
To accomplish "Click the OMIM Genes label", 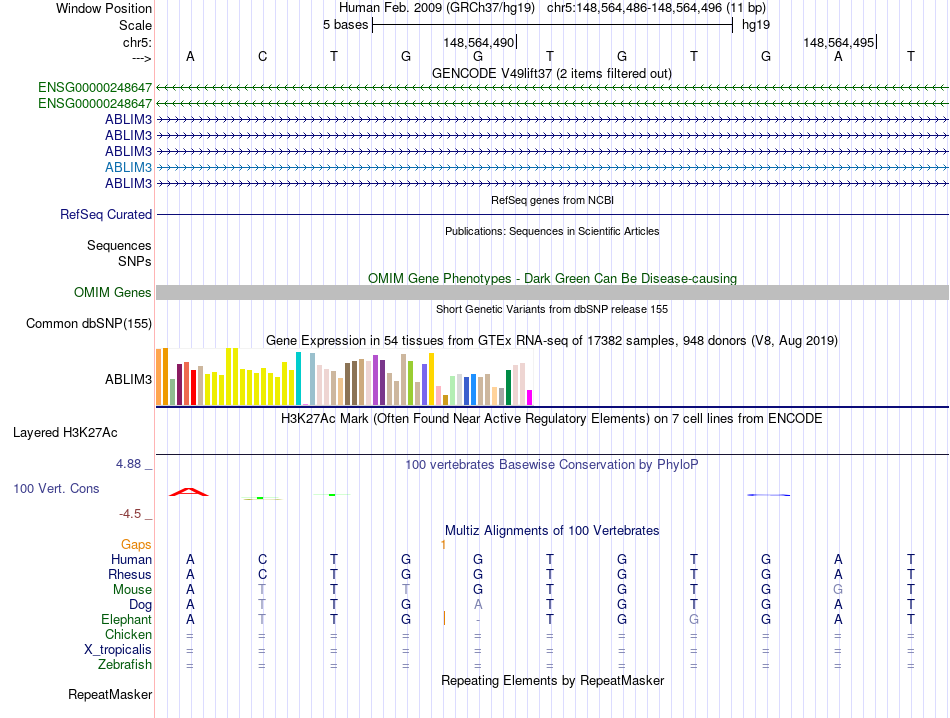I will pyautogui.click(x=112, y=292).
